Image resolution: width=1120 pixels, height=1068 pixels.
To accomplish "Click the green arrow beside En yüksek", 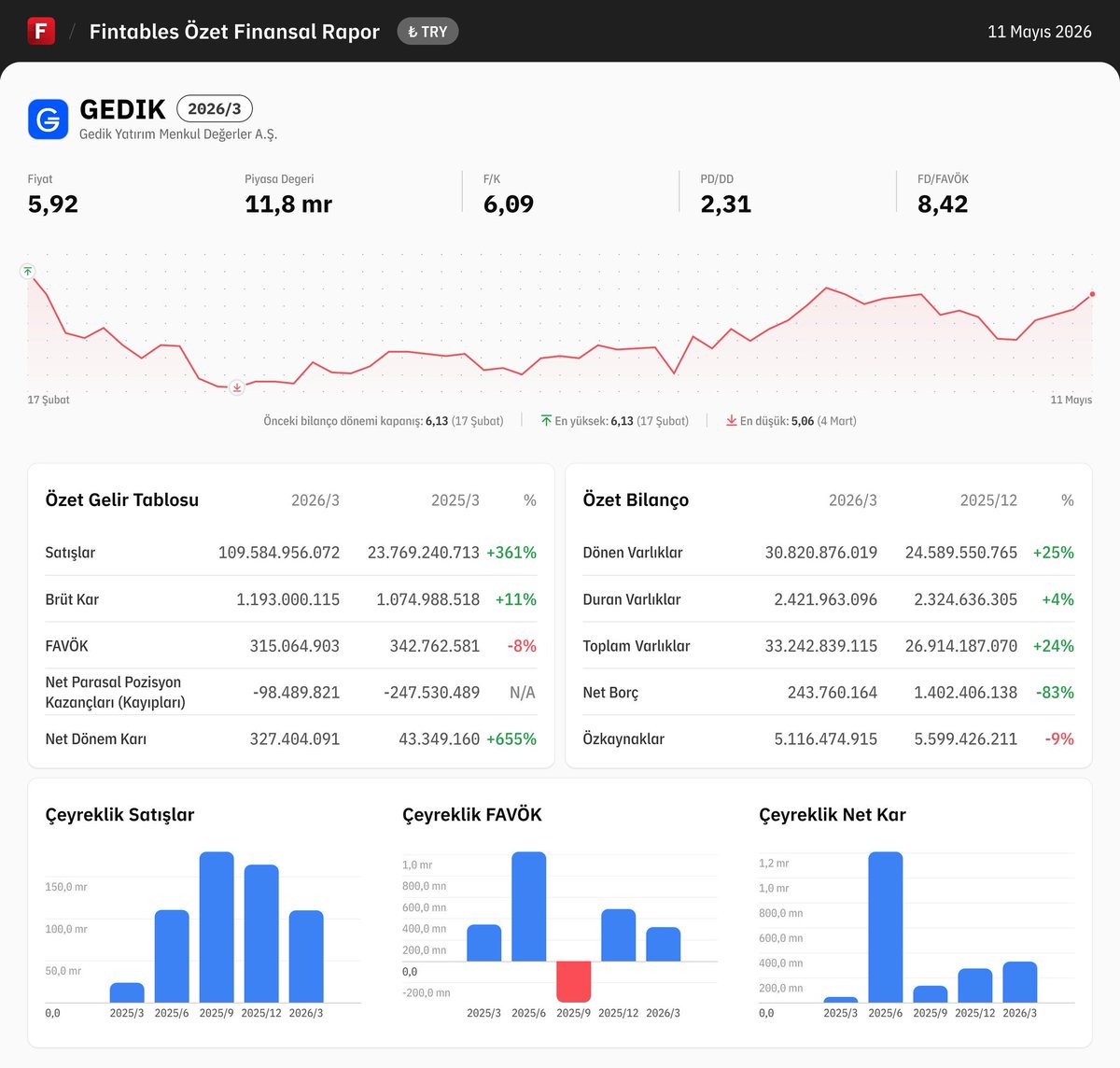I will (x=546, y=421).
